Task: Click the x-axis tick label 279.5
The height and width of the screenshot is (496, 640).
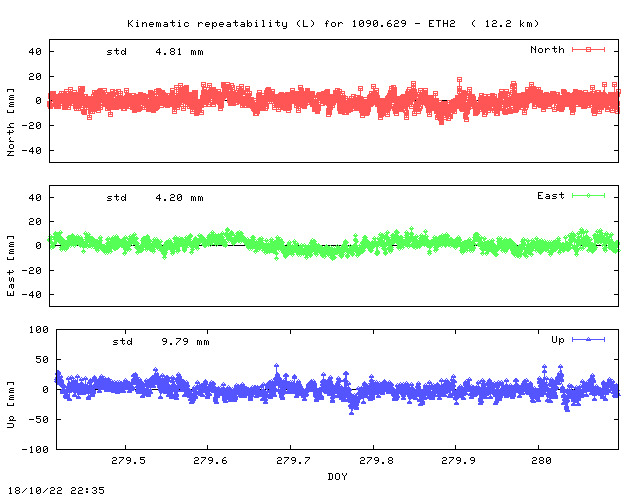Action: point(128,460)
